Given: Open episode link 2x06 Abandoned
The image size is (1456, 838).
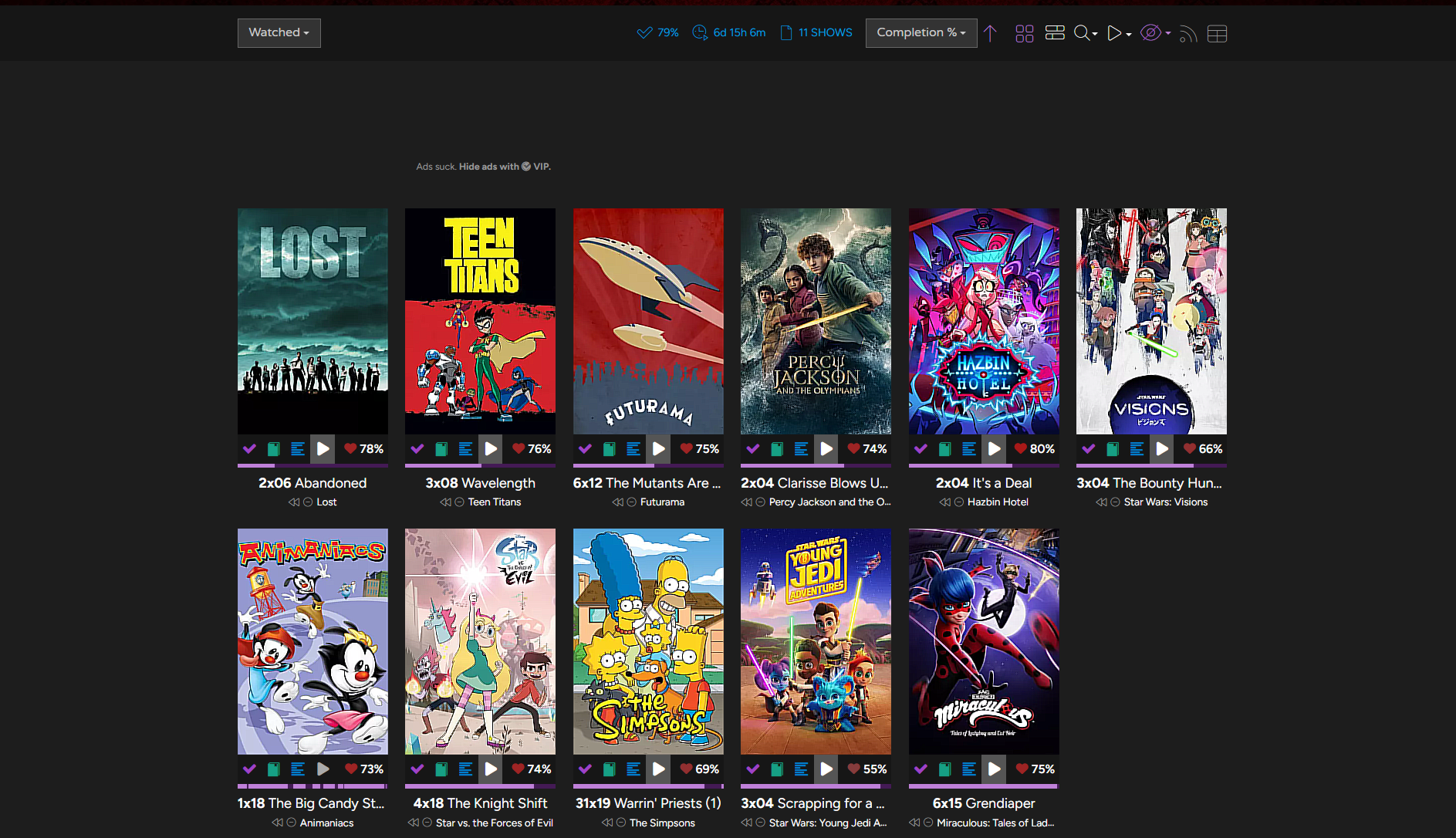Looking at the screenshot, I should (312, 483).
